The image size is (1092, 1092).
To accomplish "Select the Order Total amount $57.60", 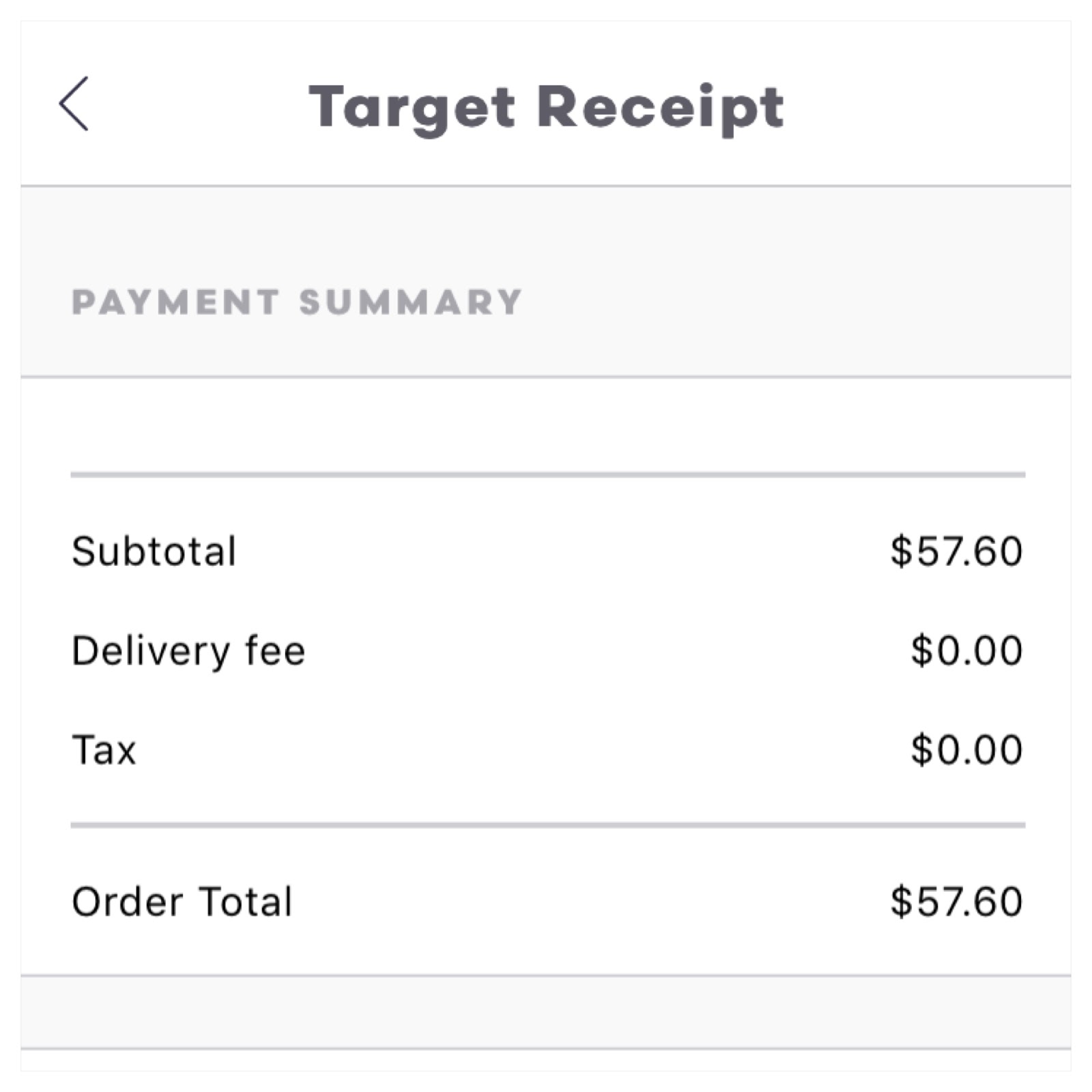I will 956,902.
